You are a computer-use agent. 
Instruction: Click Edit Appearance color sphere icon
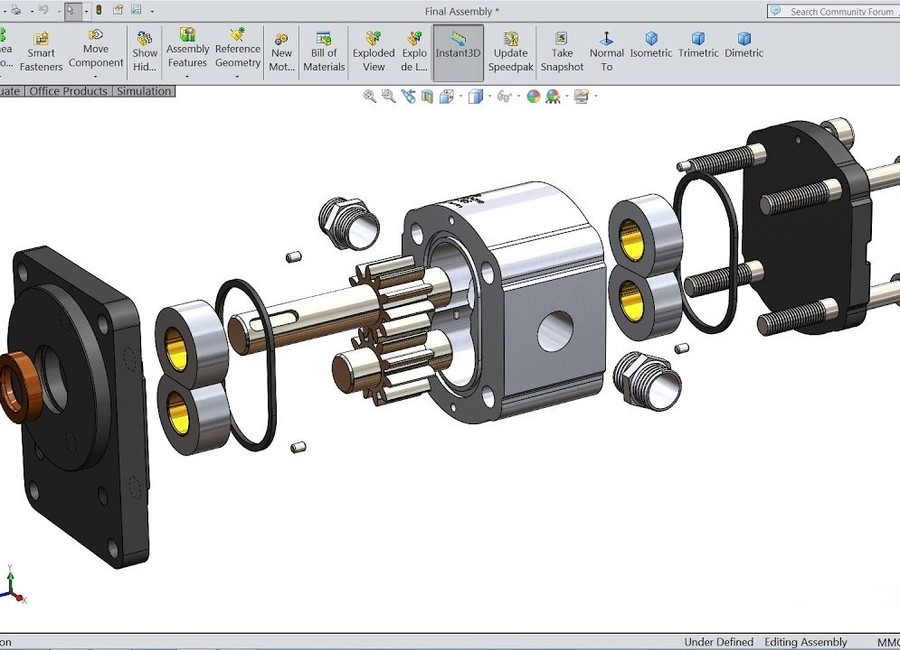click(533, 96)
